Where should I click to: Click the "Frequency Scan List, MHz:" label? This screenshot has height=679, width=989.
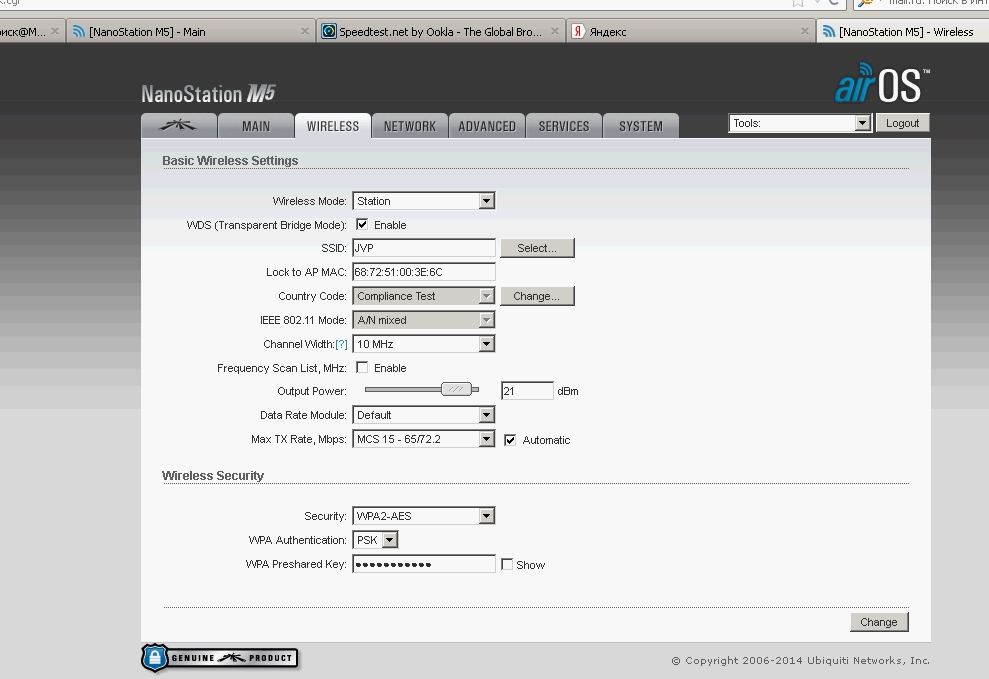[x=282, y=368]
